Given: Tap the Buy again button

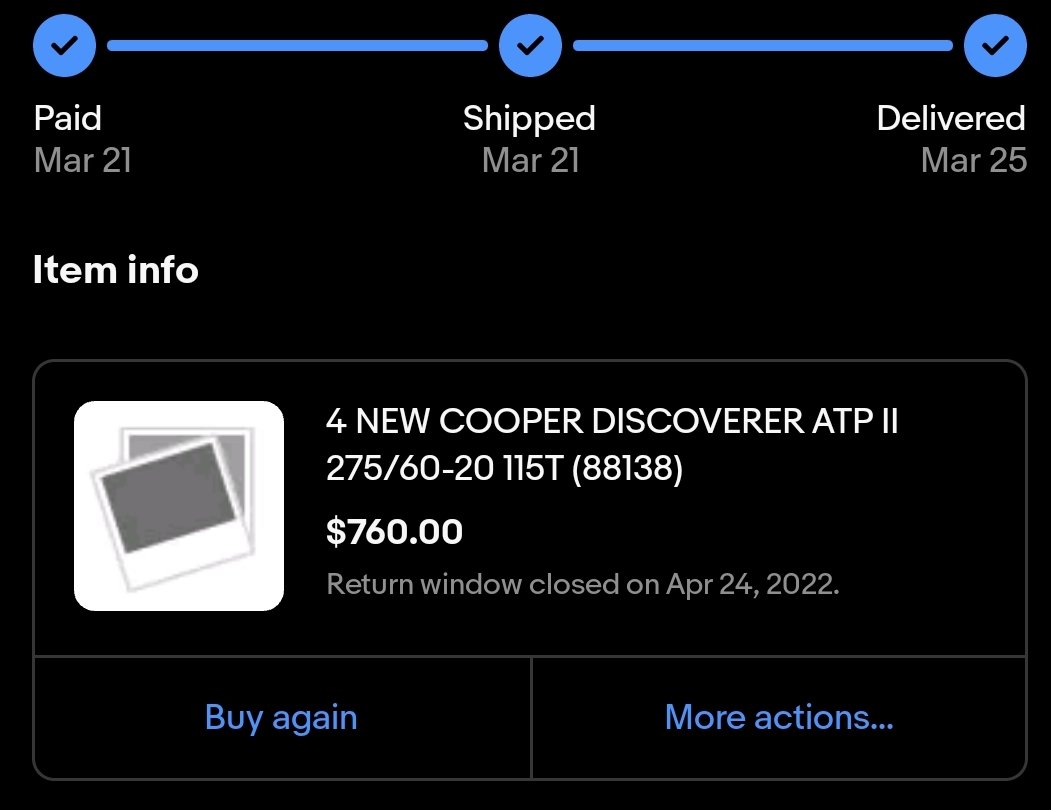Looking at the screenshot, I should [282, 717].
